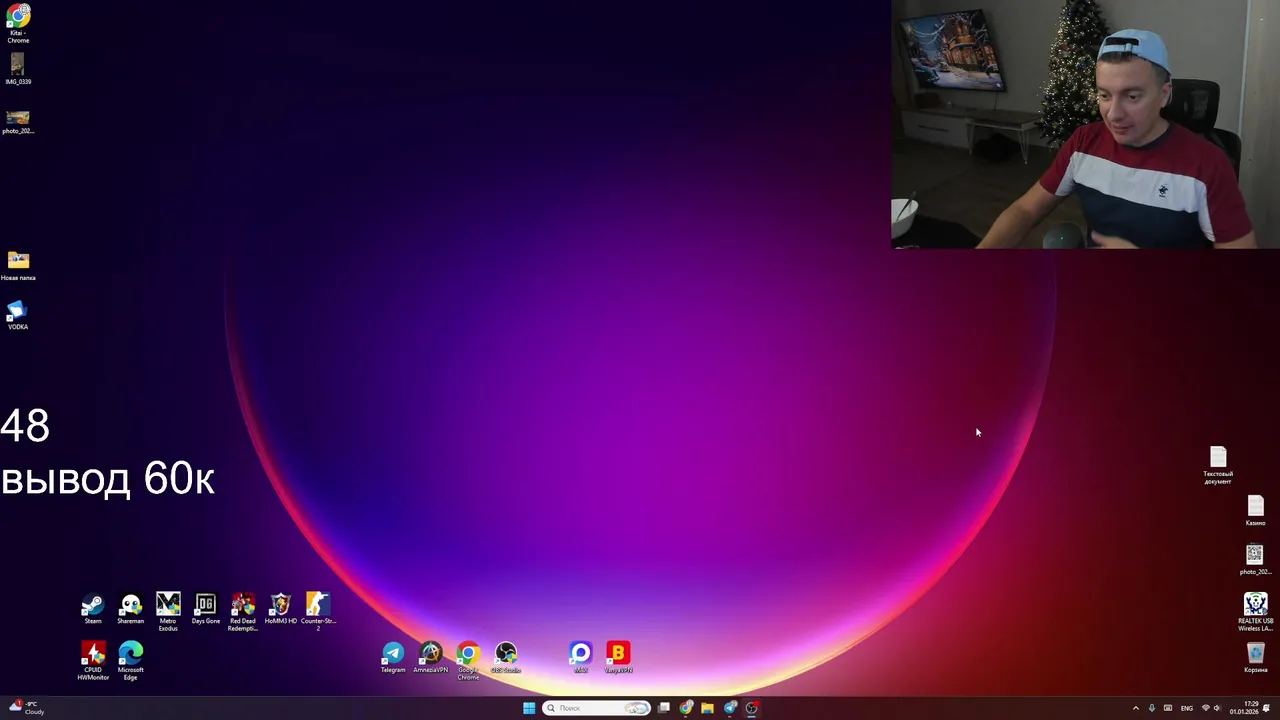Open Task View from the taskbar
Viewport: 1280px width, 720px height.
click(664, 708)
